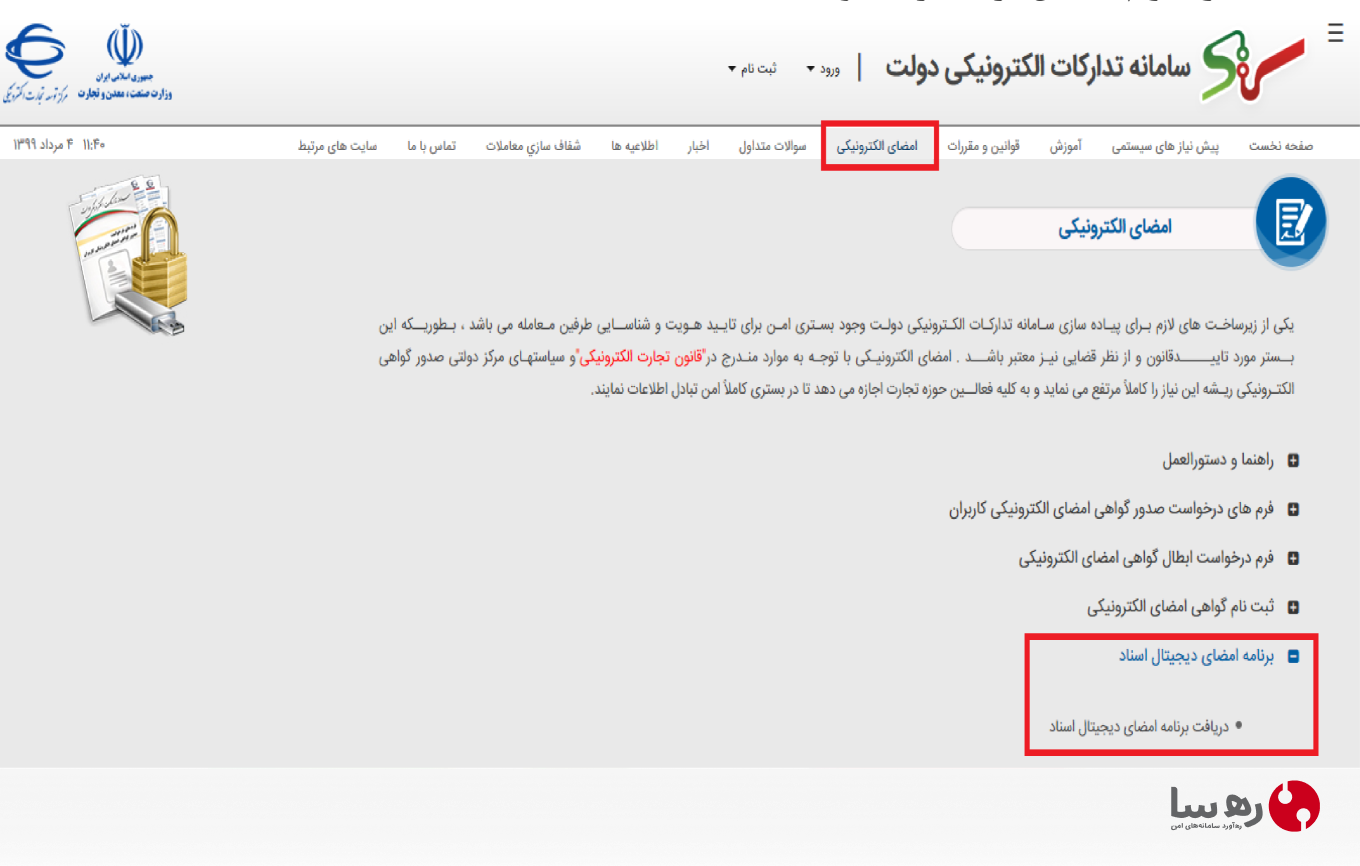Open "سوالات متداول" in the navigation bar

pos(772,146)
